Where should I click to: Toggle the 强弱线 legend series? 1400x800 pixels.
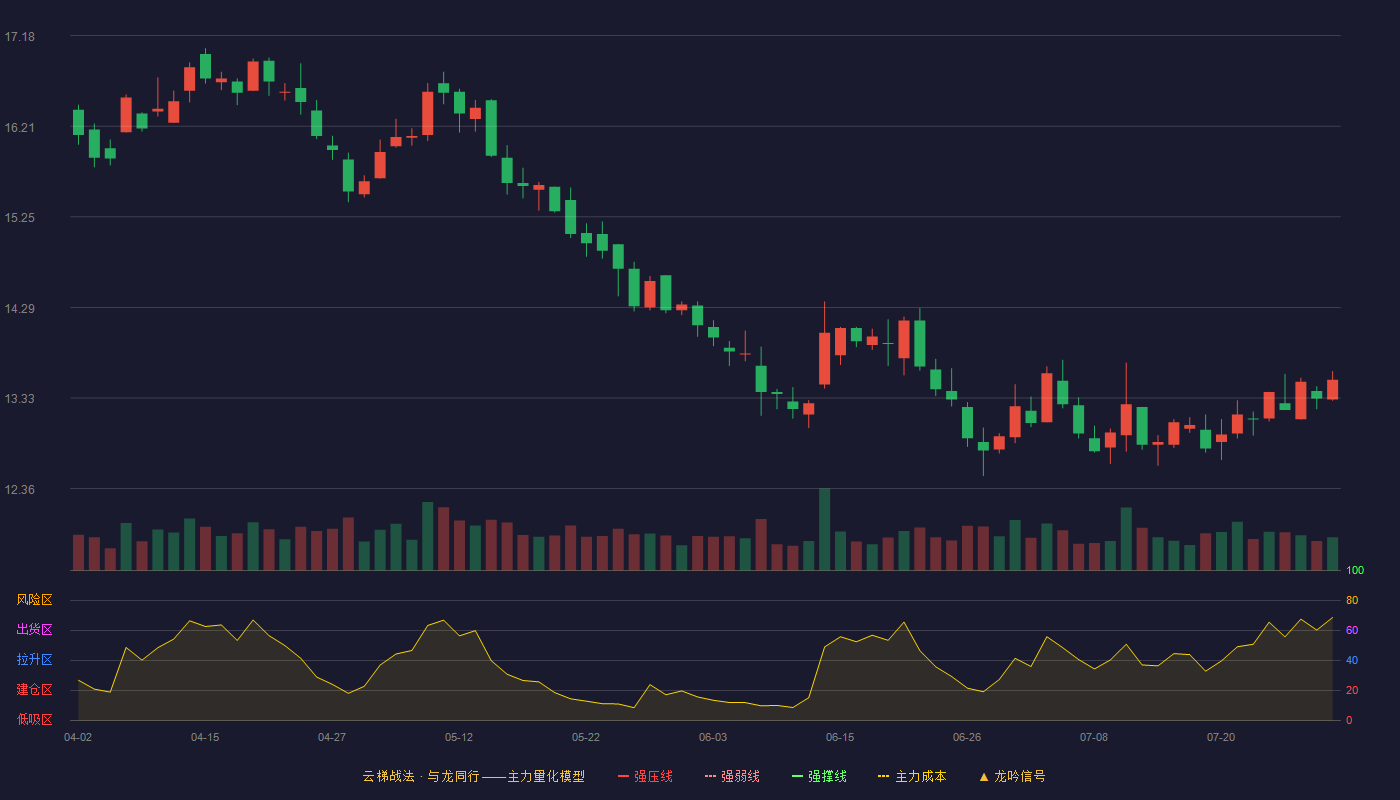click(732, 776)
